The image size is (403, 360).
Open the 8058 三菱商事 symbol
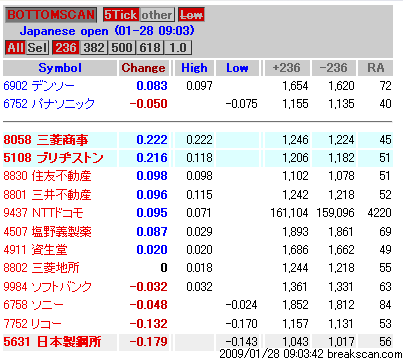[x=46, y=140]
